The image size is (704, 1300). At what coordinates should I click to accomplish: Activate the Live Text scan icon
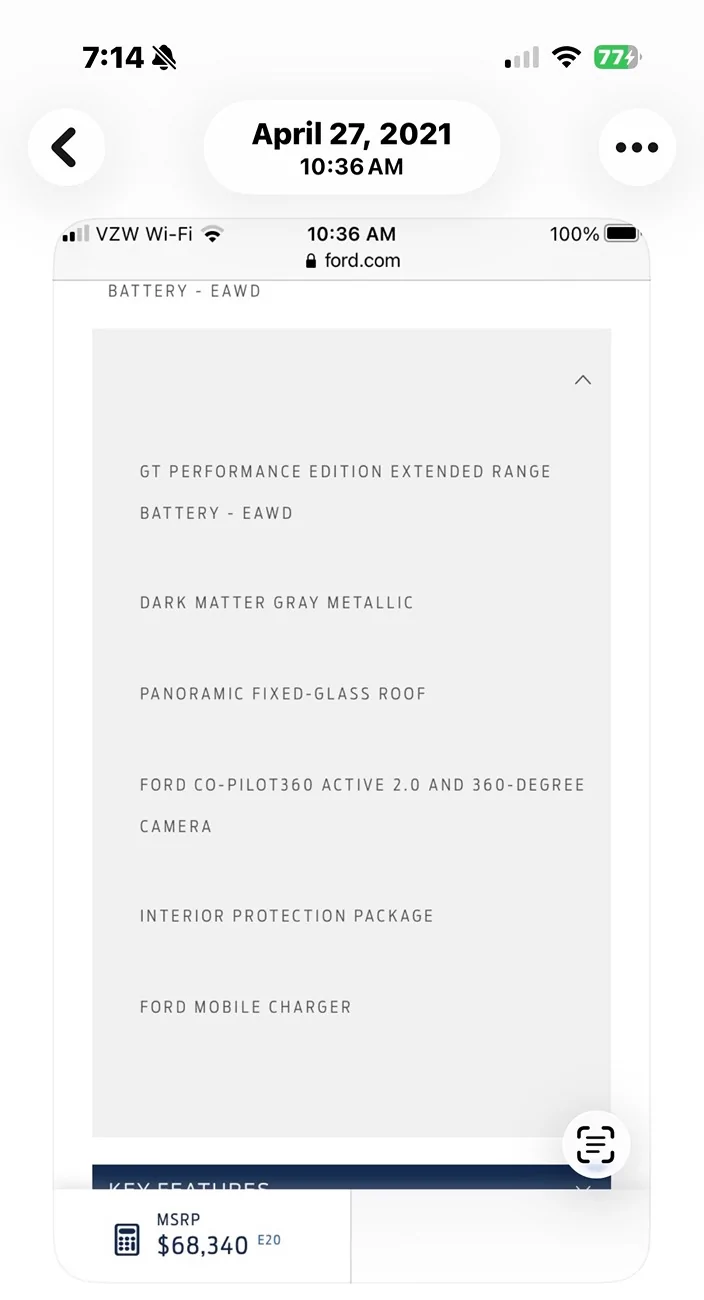tap(596, 1144)
